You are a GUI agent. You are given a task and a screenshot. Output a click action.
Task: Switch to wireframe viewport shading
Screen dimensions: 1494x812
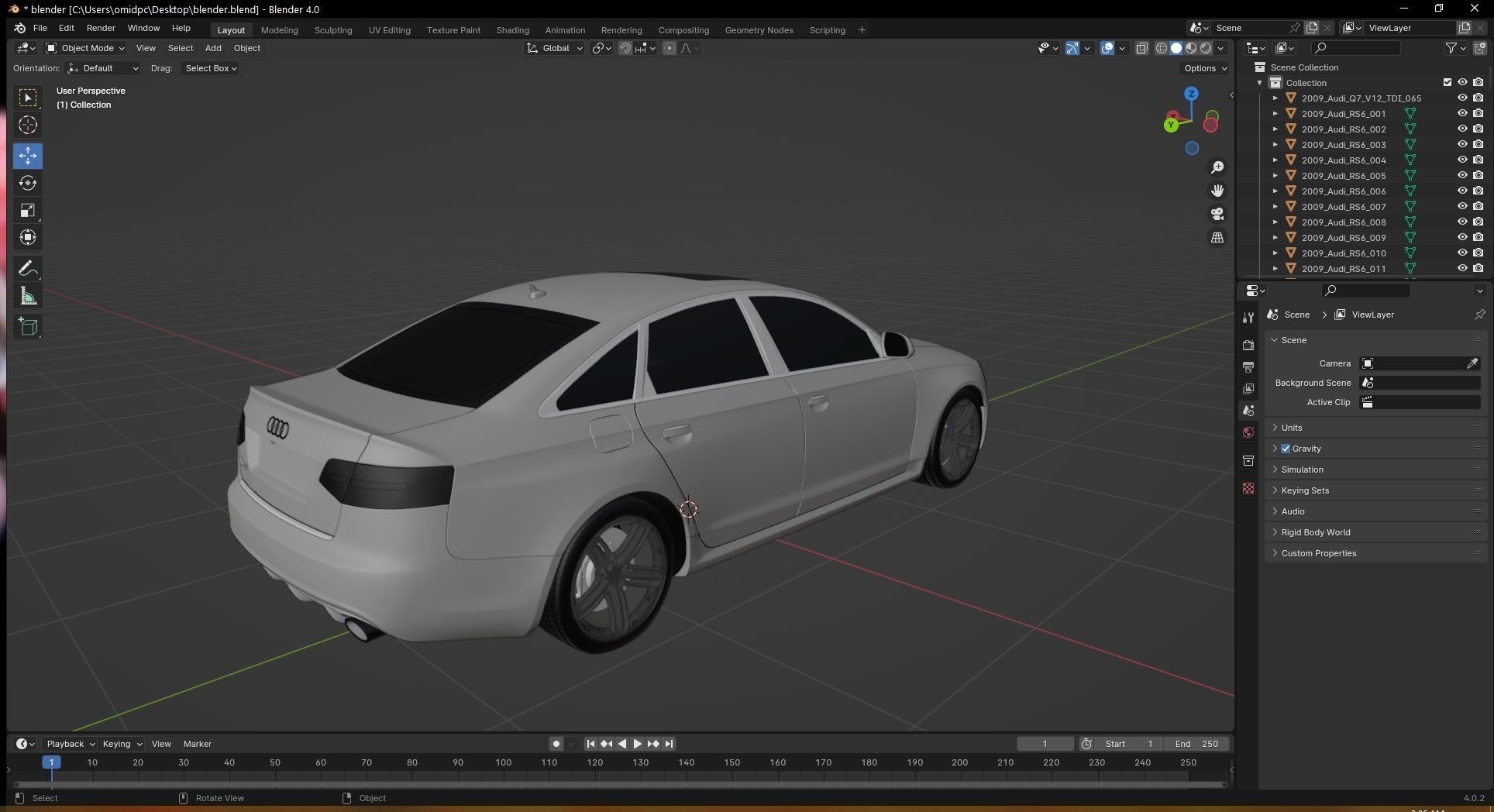click(x=1161, y=48)
